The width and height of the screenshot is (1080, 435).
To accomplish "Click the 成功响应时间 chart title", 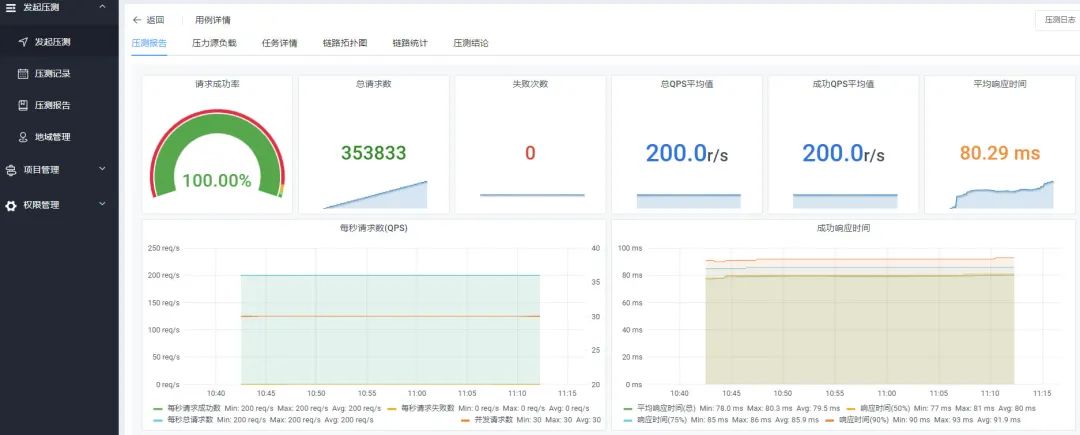I will pos(843,228).
